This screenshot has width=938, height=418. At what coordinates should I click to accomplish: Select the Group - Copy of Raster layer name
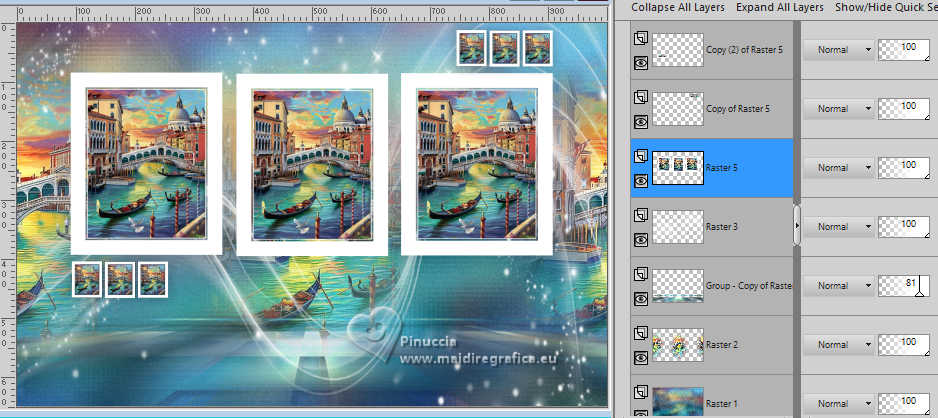[749, 286]
